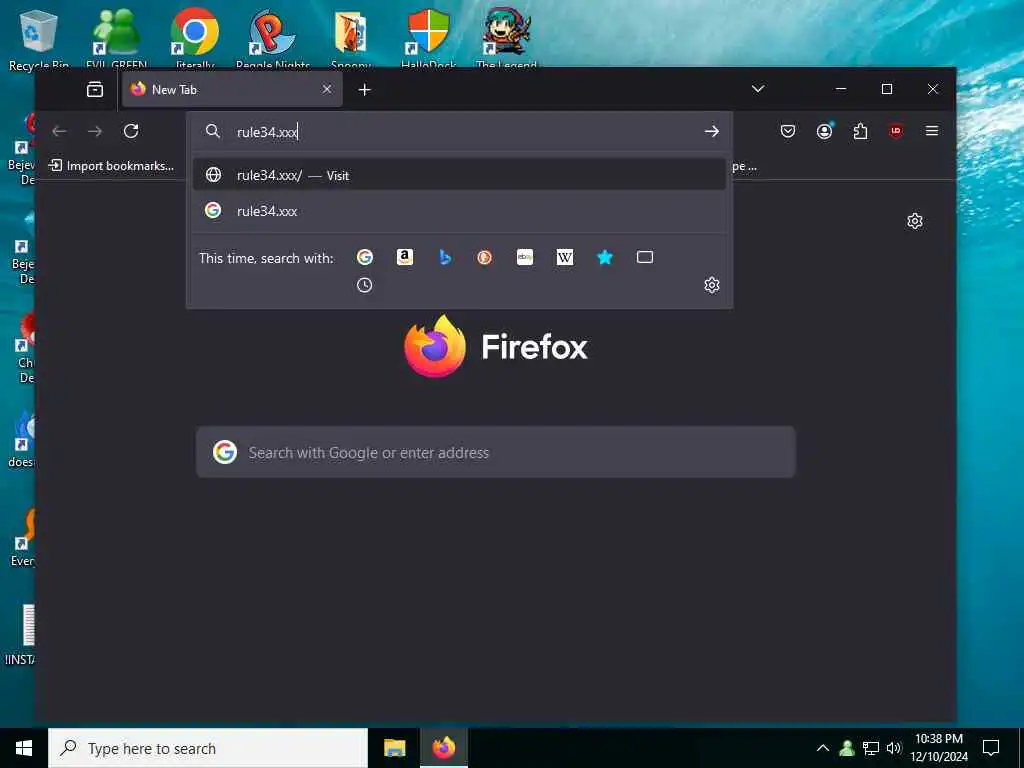Image resolution: width=1024 pixels, height=768 pixels.
Task: Open Chrome desktop shortcut
Action: (x=195, y=39)
